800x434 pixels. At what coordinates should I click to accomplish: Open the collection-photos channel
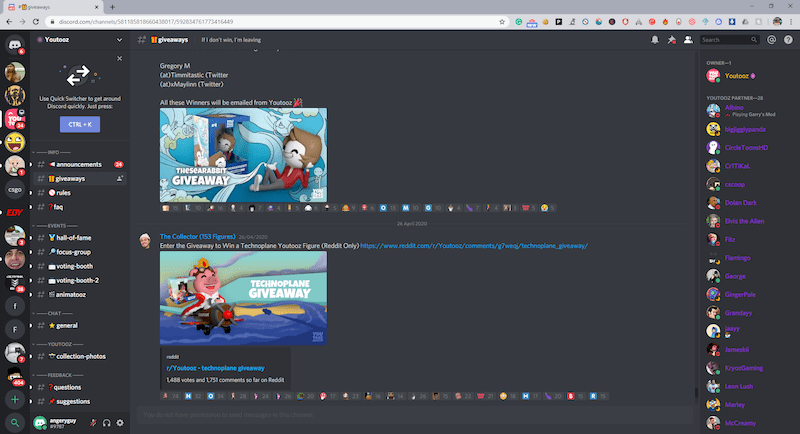[80, 356]
